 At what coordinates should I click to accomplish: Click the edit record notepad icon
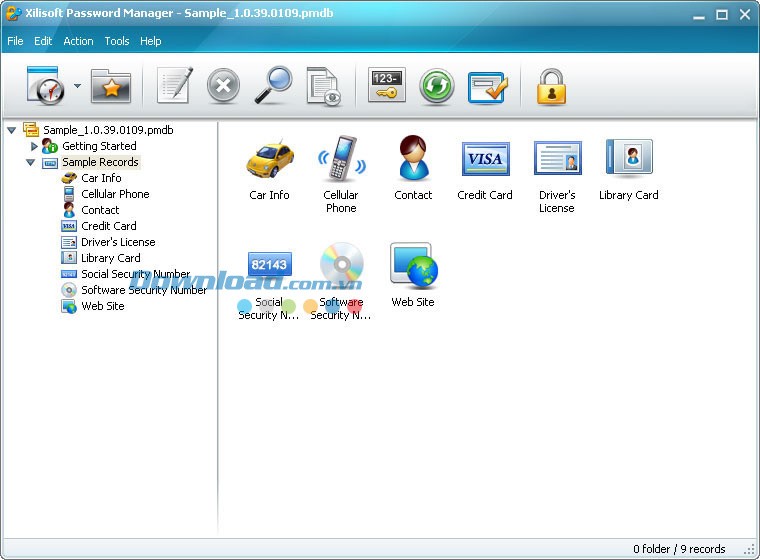[x=175, y=85]
